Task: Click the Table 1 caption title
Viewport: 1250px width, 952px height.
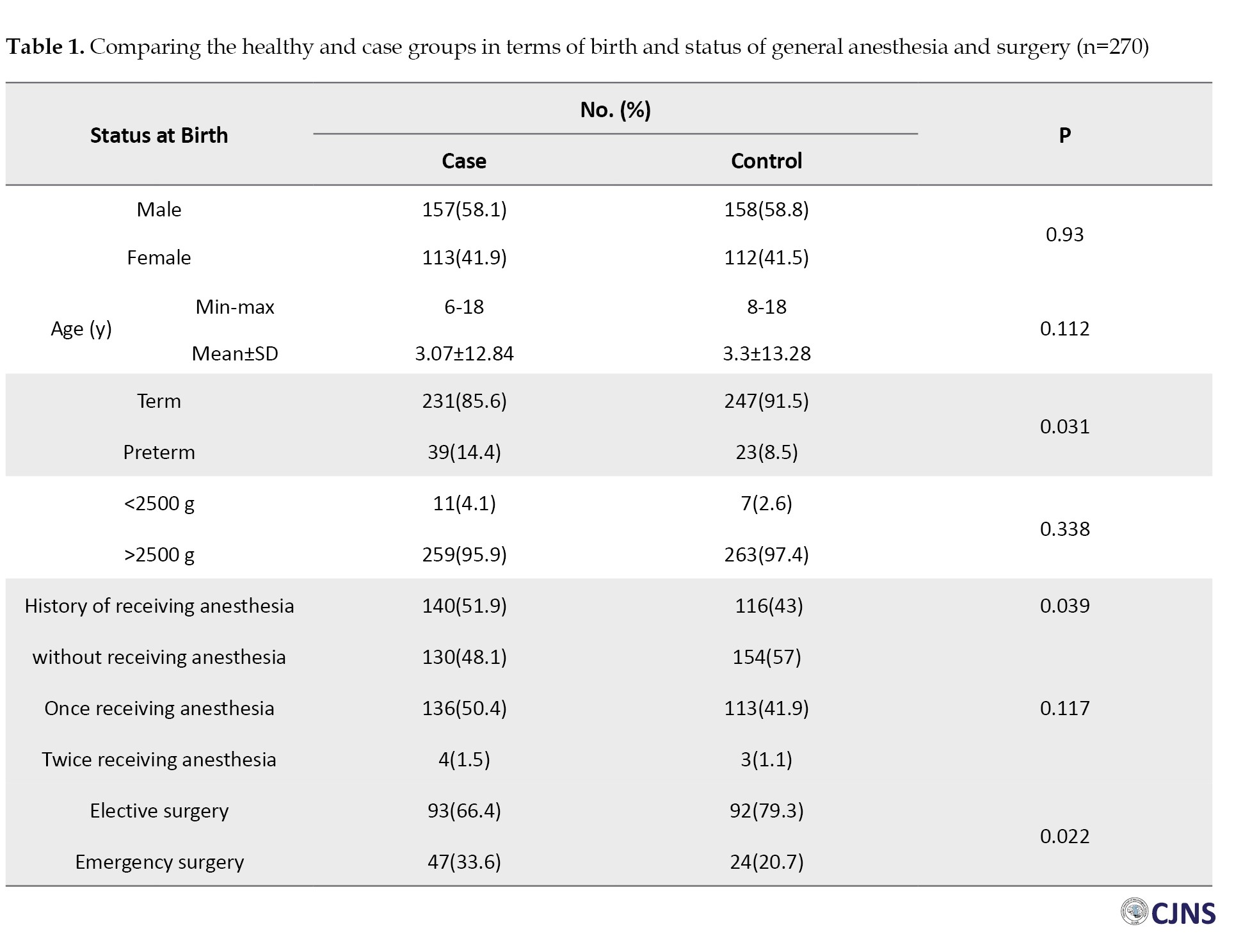Action: coord(577,47)
